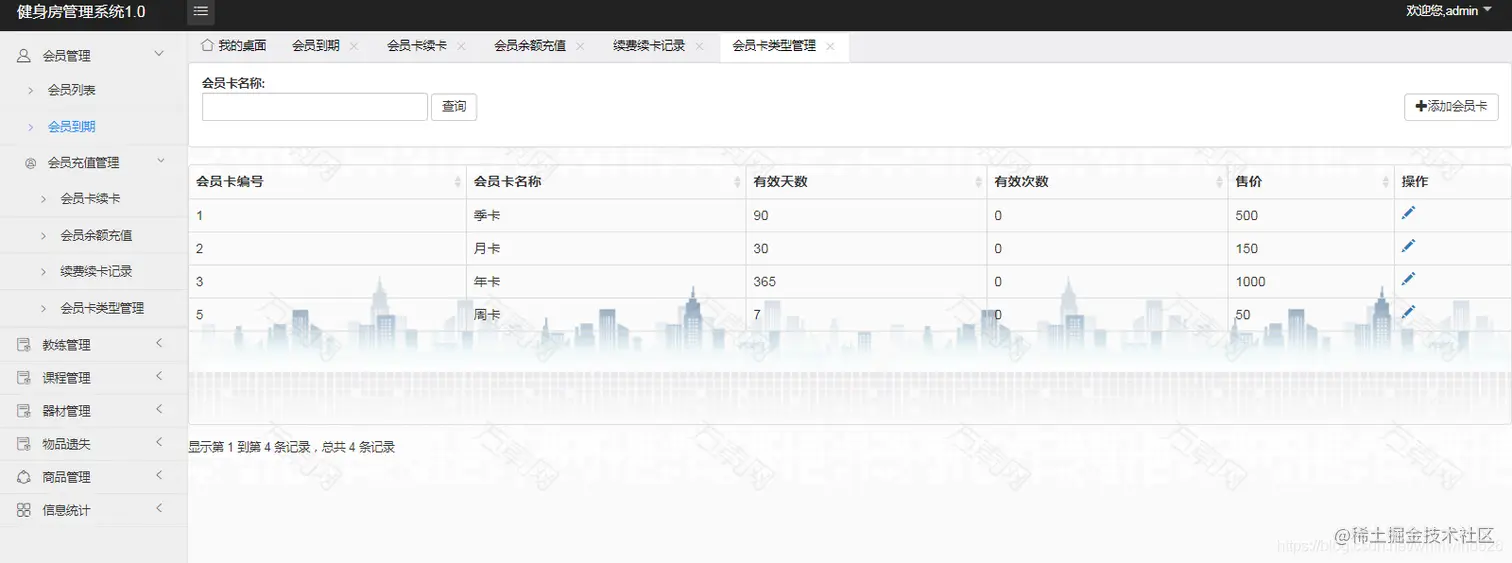Close the 会员卡类型管理 tab

pos(830,46)
